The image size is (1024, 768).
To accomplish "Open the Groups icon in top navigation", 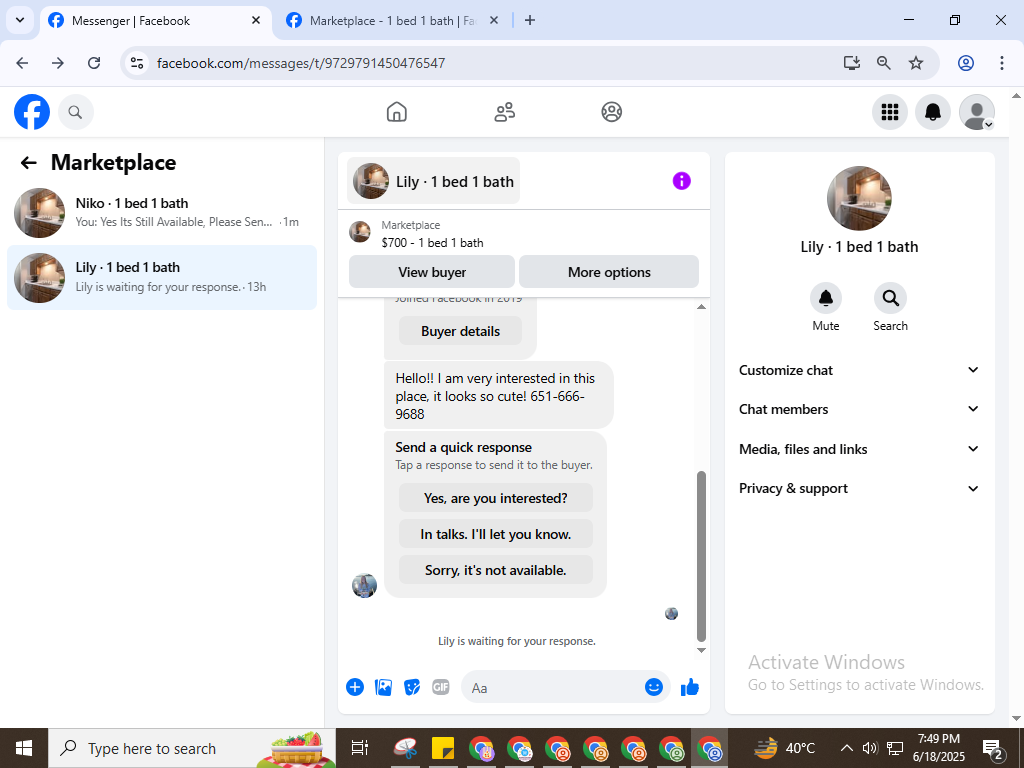I will 611,112.
